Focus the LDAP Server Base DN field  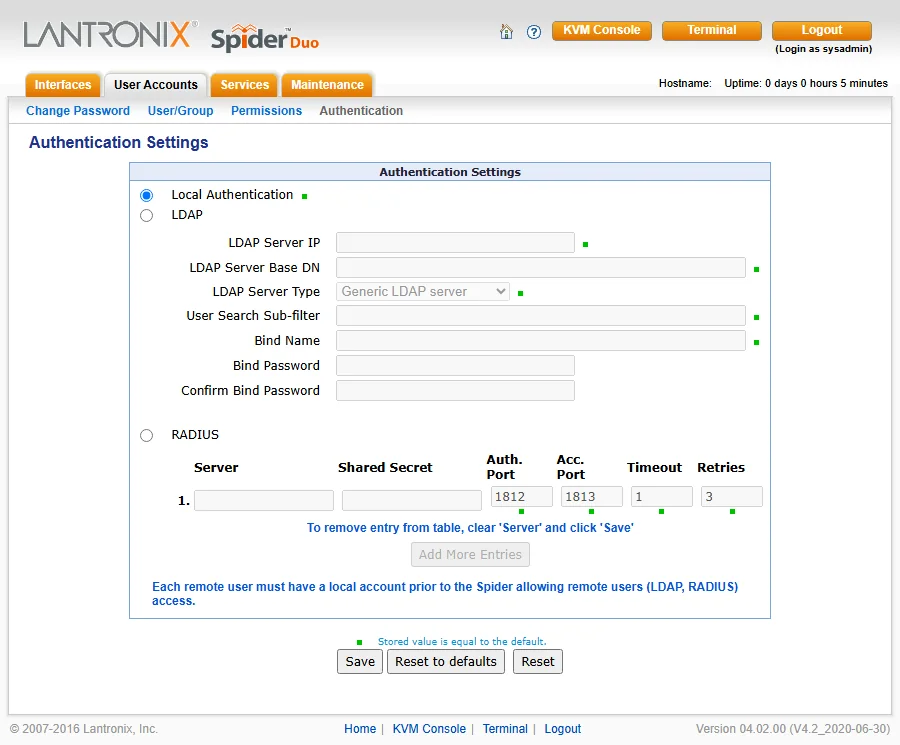541,267
